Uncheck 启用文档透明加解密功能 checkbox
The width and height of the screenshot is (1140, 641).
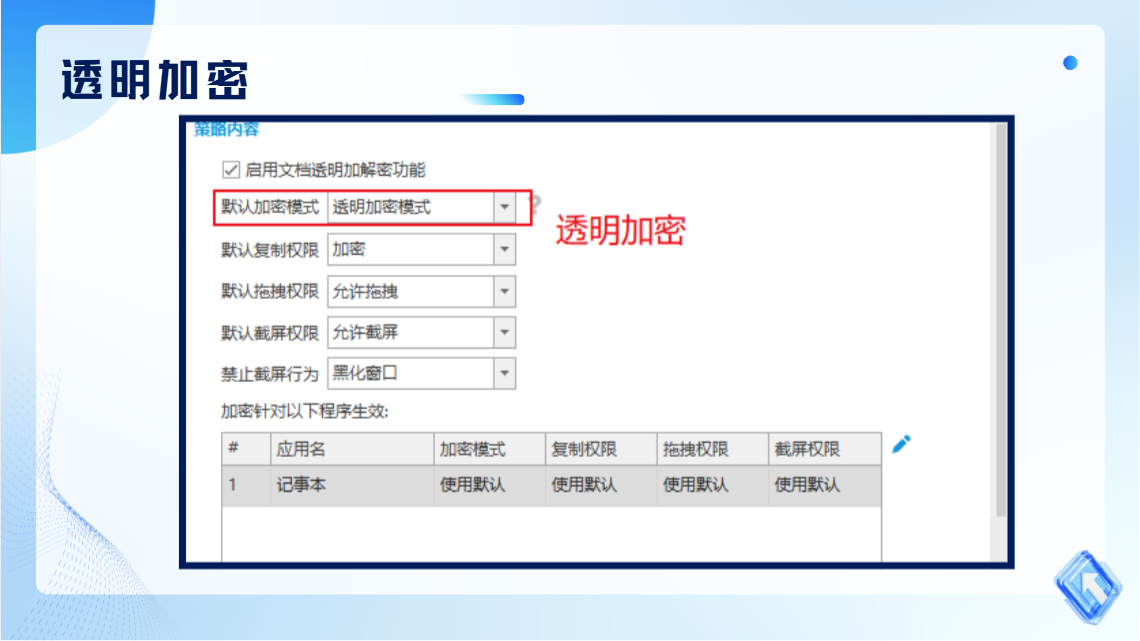click(230, 170)
